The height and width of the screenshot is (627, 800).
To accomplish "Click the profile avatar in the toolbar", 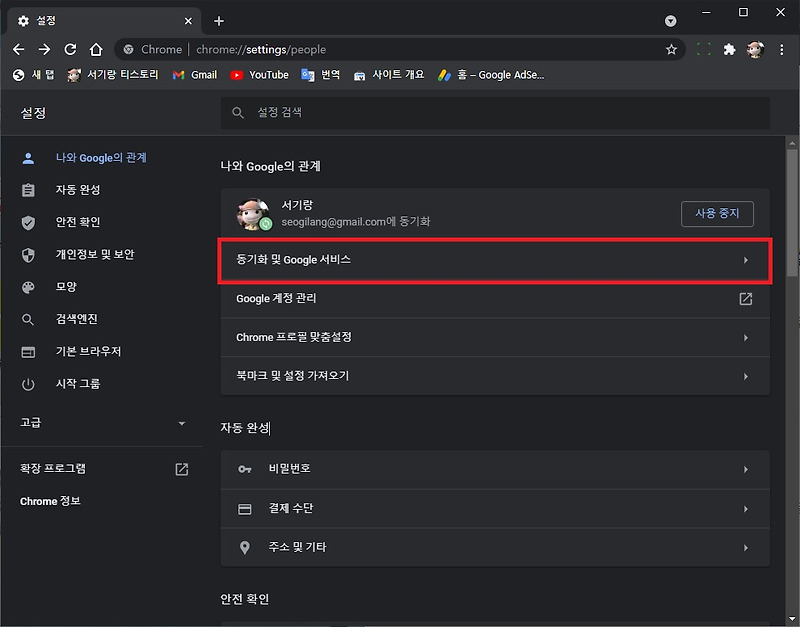I will pos(756,48).
